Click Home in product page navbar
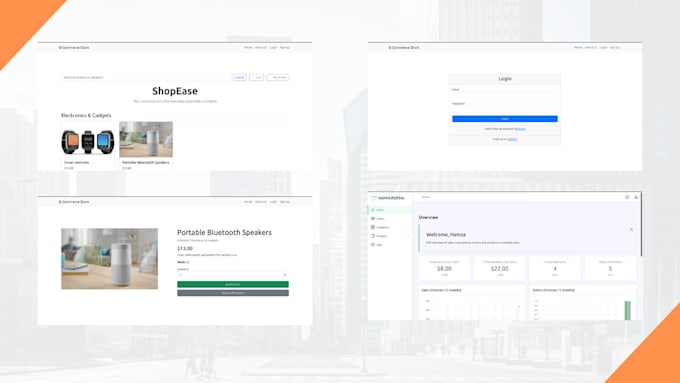This screenshot has width=680, height=383. click(x=248, y=202)
